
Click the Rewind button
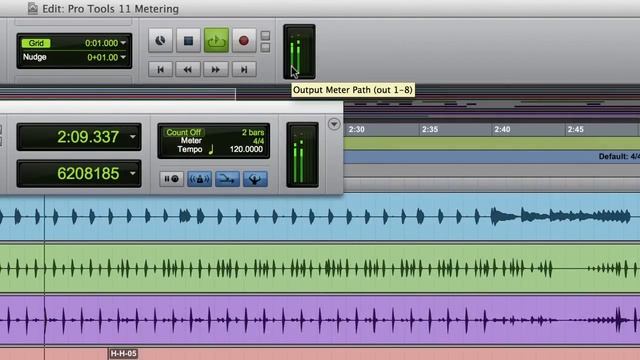188,69
